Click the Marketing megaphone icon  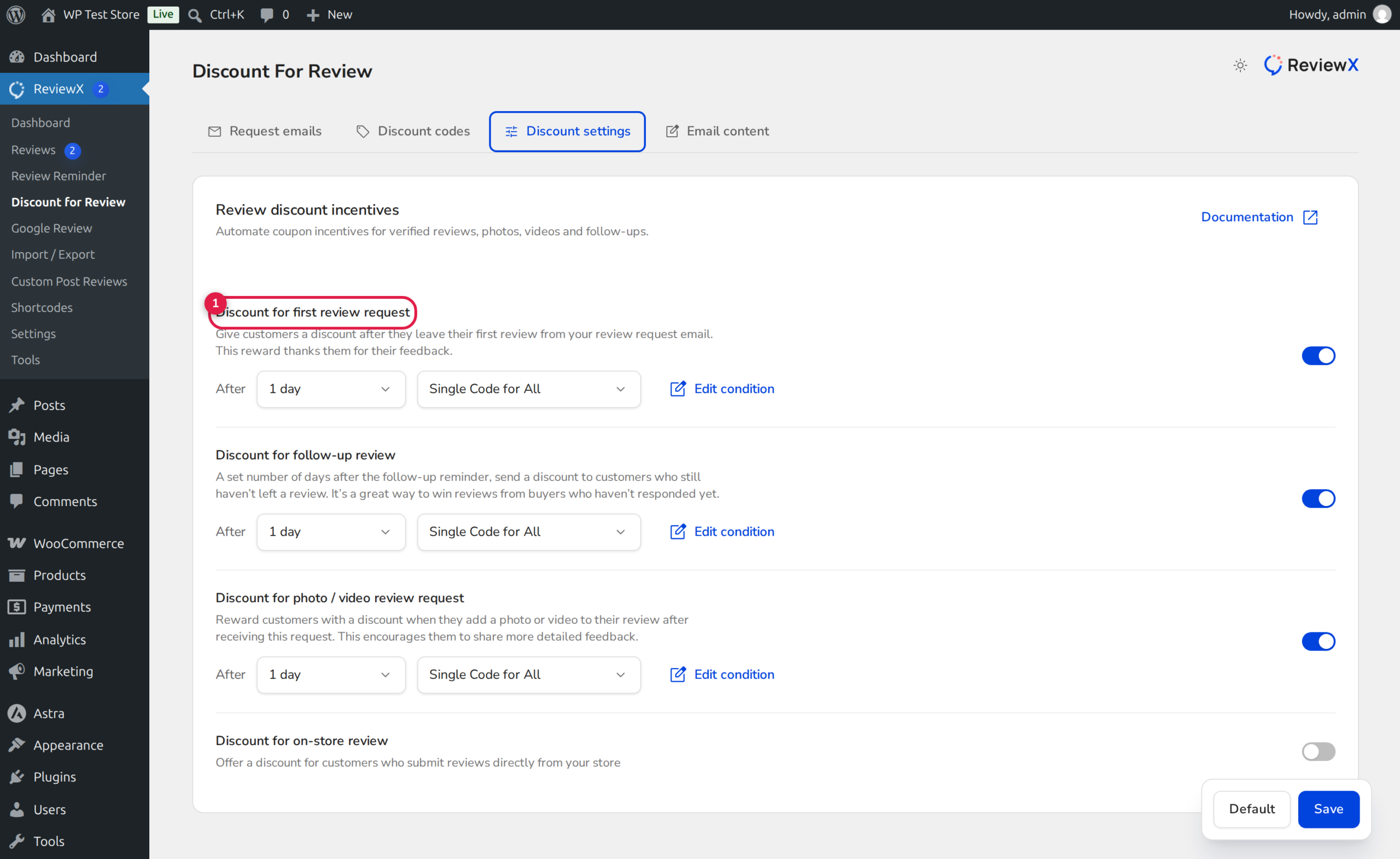[17, 671]
